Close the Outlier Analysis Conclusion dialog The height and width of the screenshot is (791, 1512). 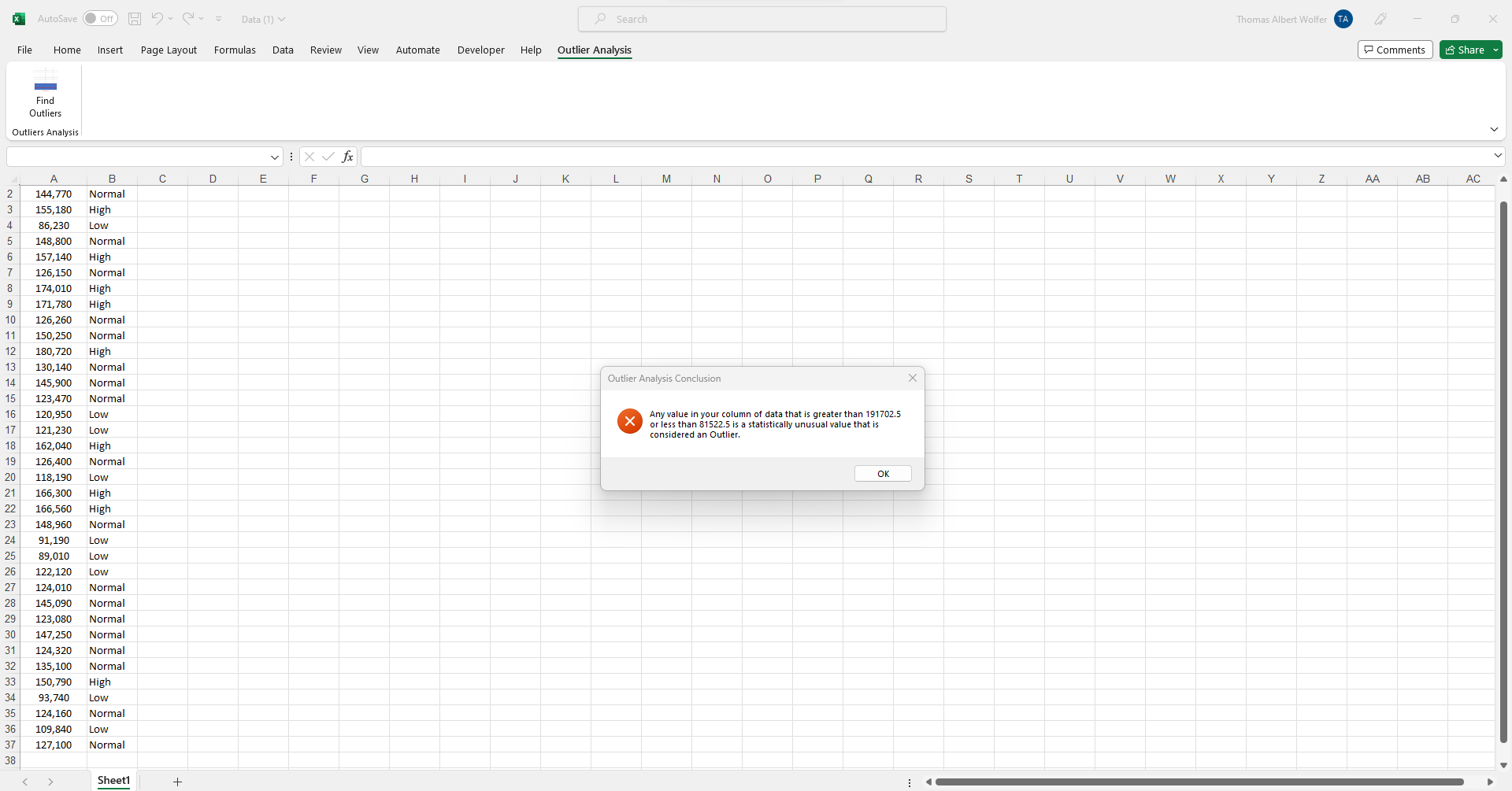coord(912,379)
